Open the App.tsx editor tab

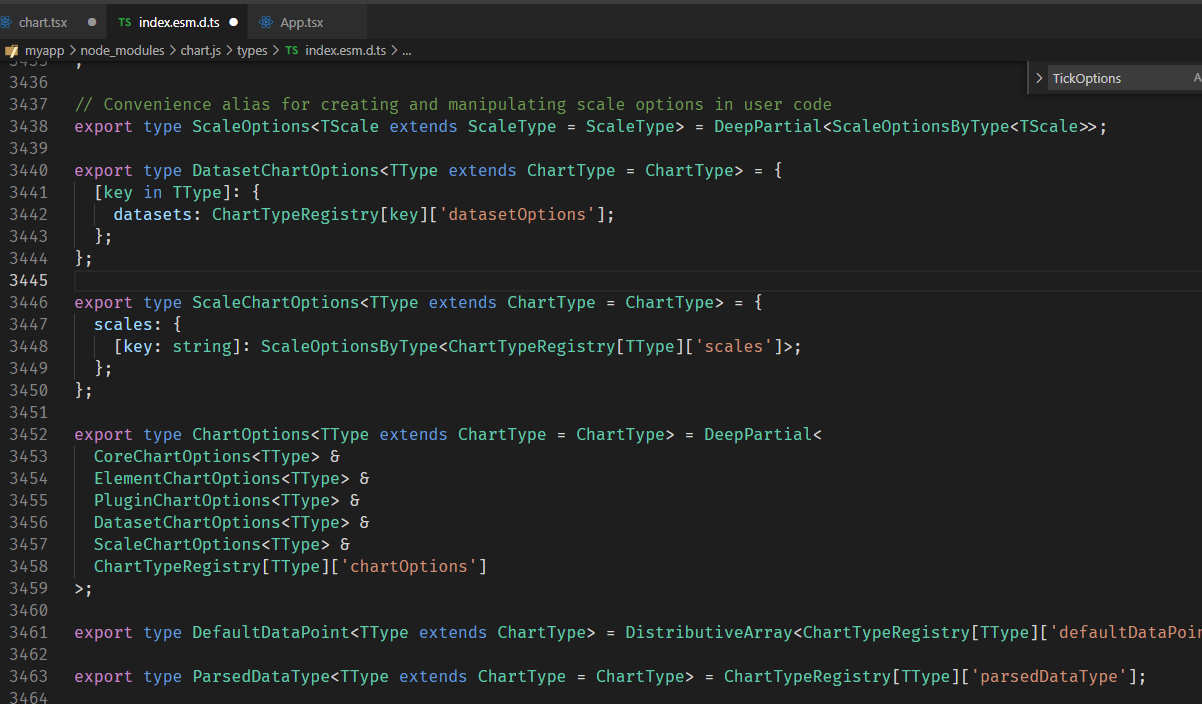click(301, 22)
